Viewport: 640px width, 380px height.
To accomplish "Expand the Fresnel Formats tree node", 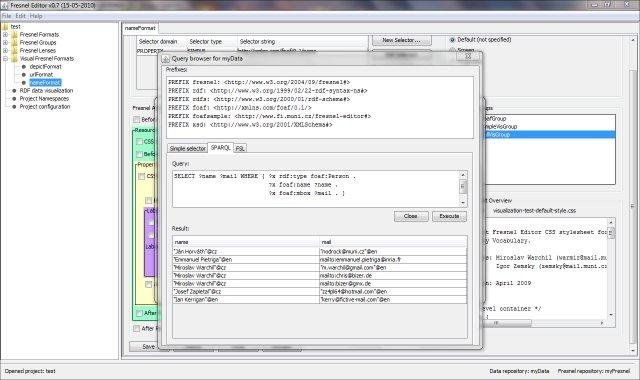I will pyautogui.click(x=6, y=35).
